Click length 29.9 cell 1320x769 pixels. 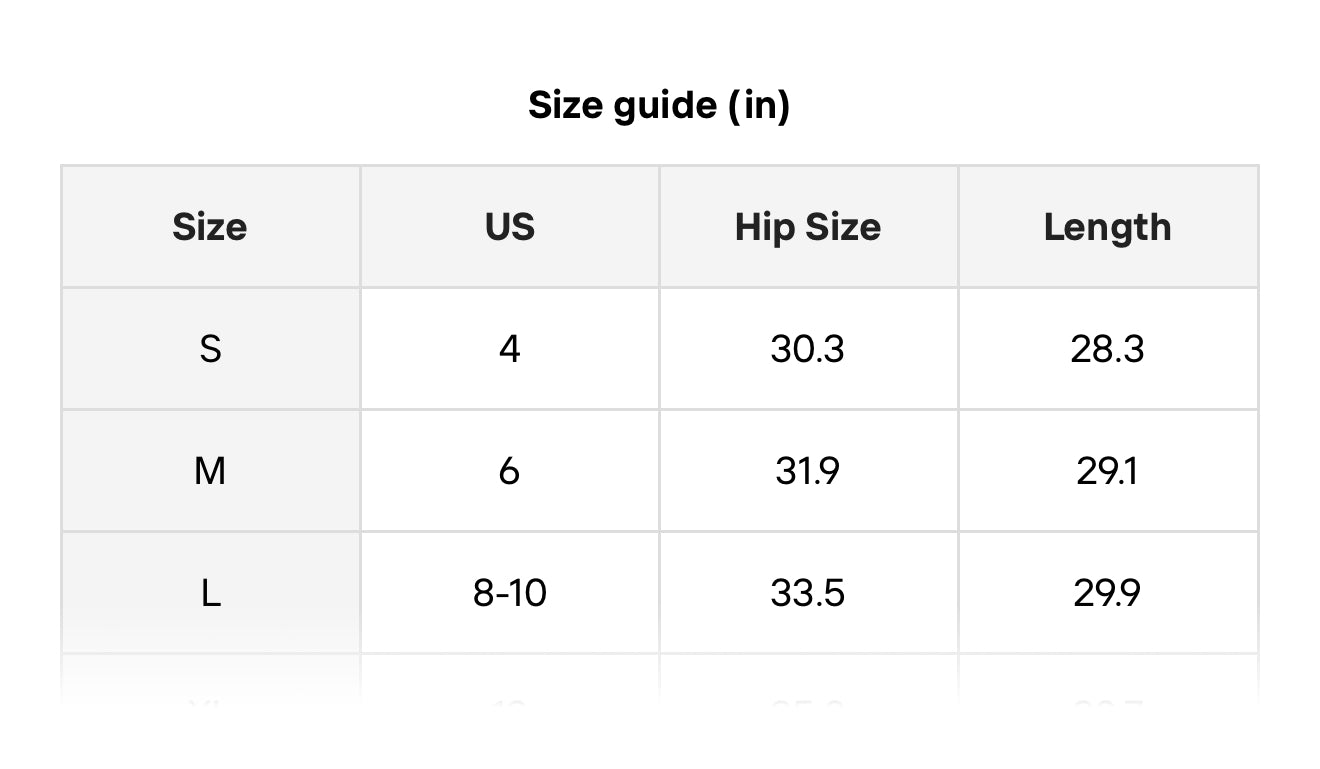click(x=1107, y=593)
